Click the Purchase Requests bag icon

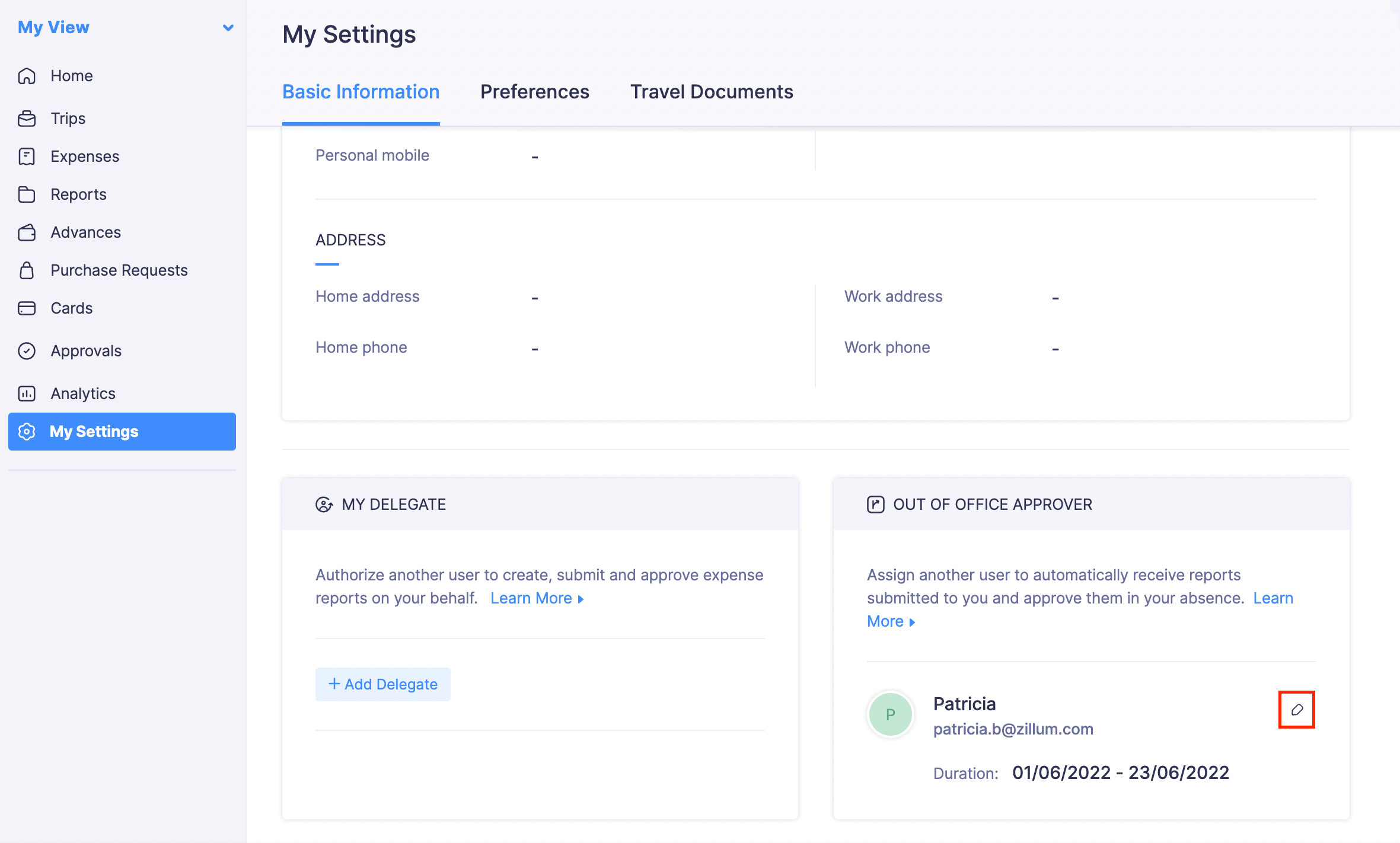(x=27, y=270)
